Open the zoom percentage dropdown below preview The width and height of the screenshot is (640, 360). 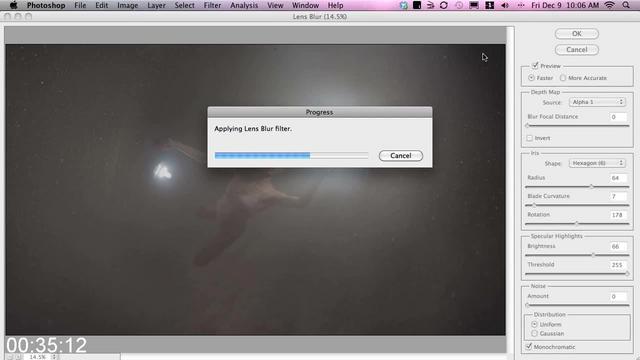tap(53, 357)
